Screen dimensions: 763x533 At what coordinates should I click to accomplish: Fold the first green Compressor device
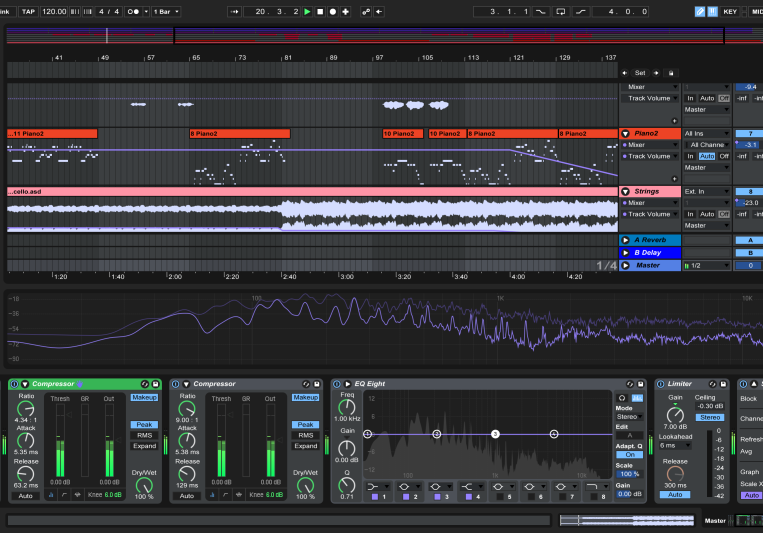[25, 384]
